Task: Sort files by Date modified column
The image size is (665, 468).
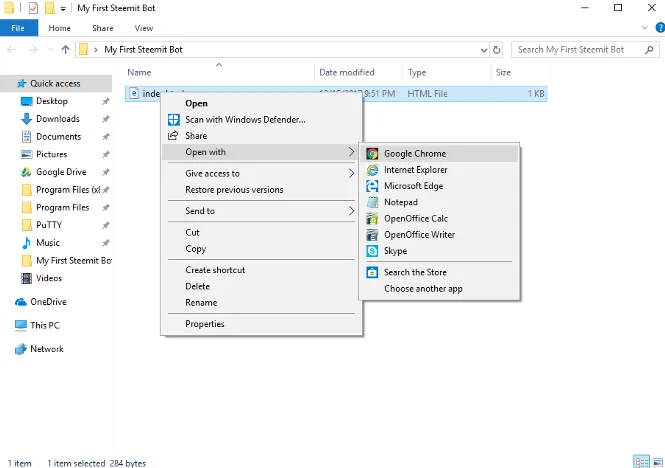Action: tap(347, 72)
